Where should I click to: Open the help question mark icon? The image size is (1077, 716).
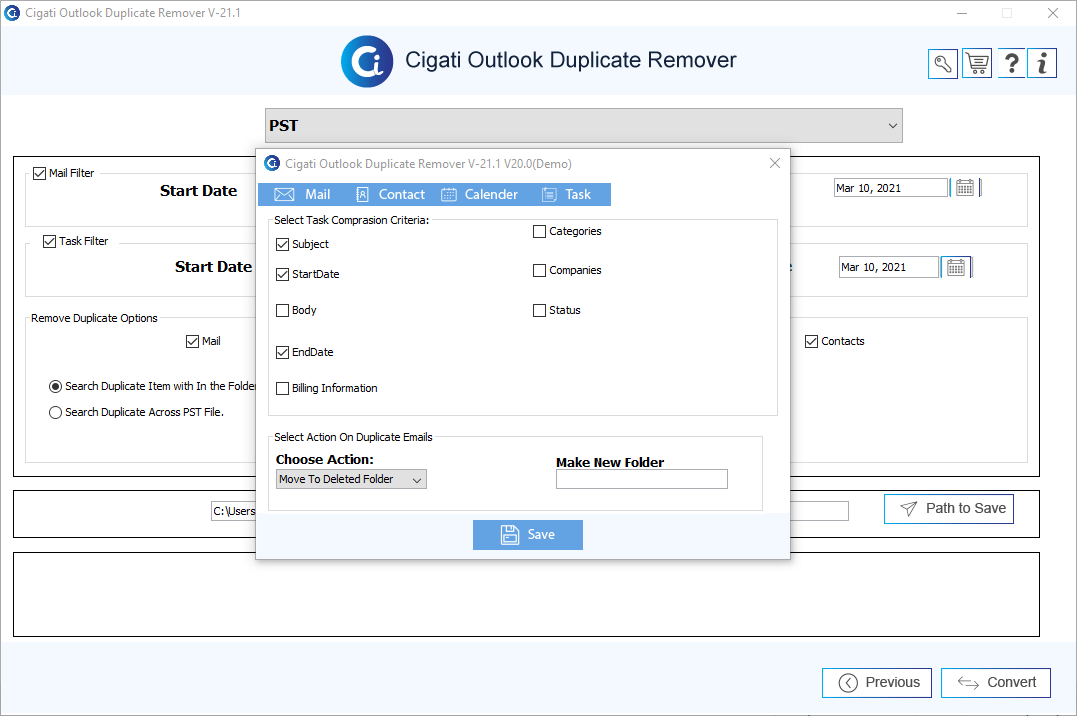point(1011,64)
